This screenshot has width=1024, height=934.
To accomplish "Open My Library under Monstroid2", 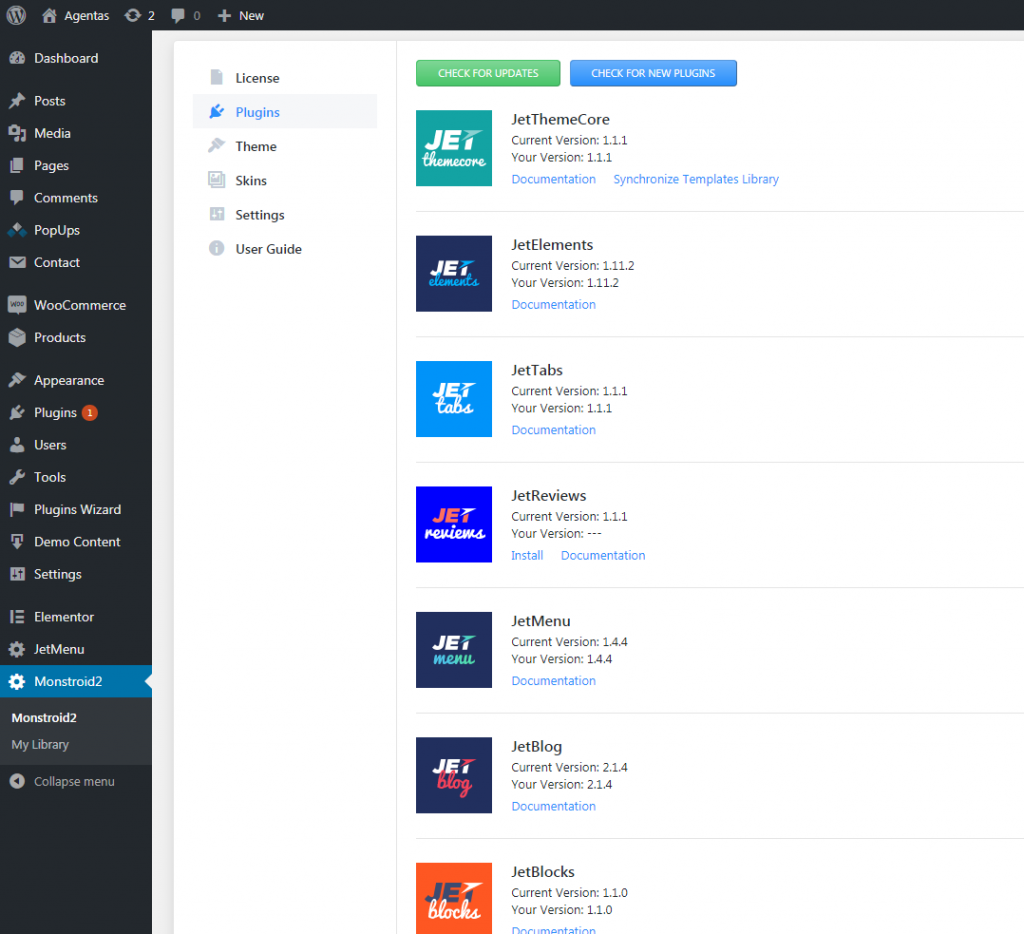I will point(39,744).
